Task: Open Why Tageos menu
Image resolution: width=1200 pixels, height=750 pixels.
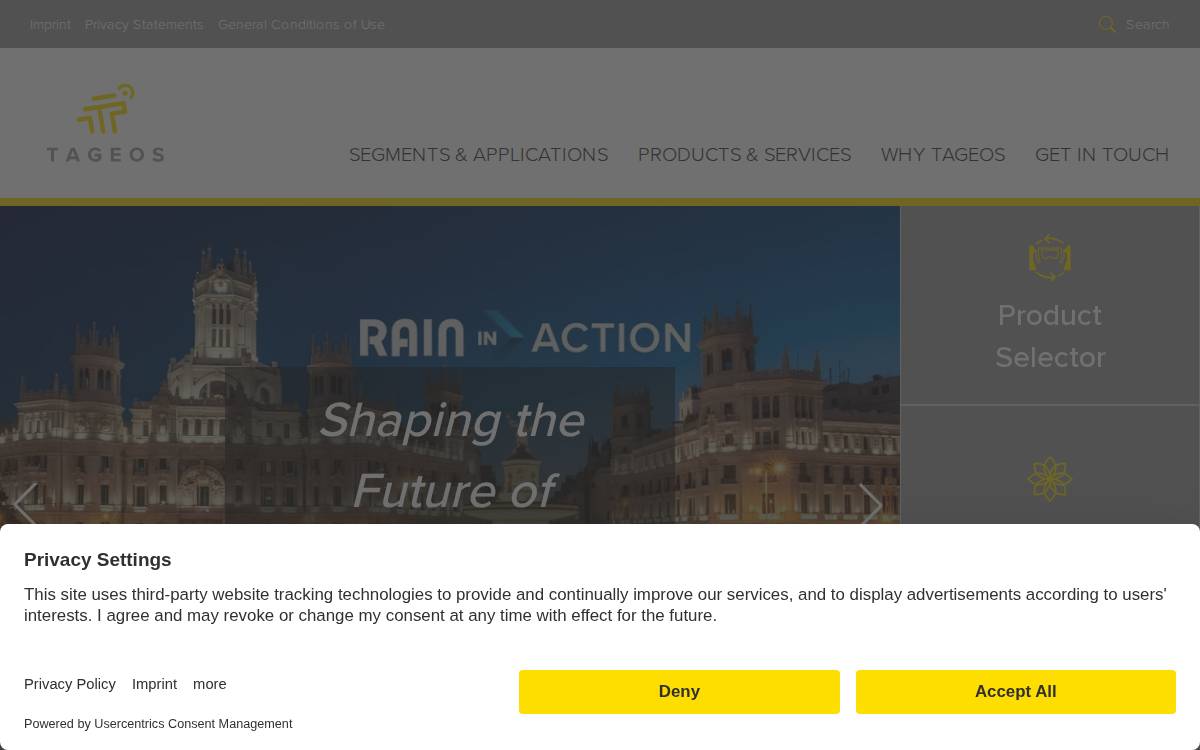Action: 943,155
